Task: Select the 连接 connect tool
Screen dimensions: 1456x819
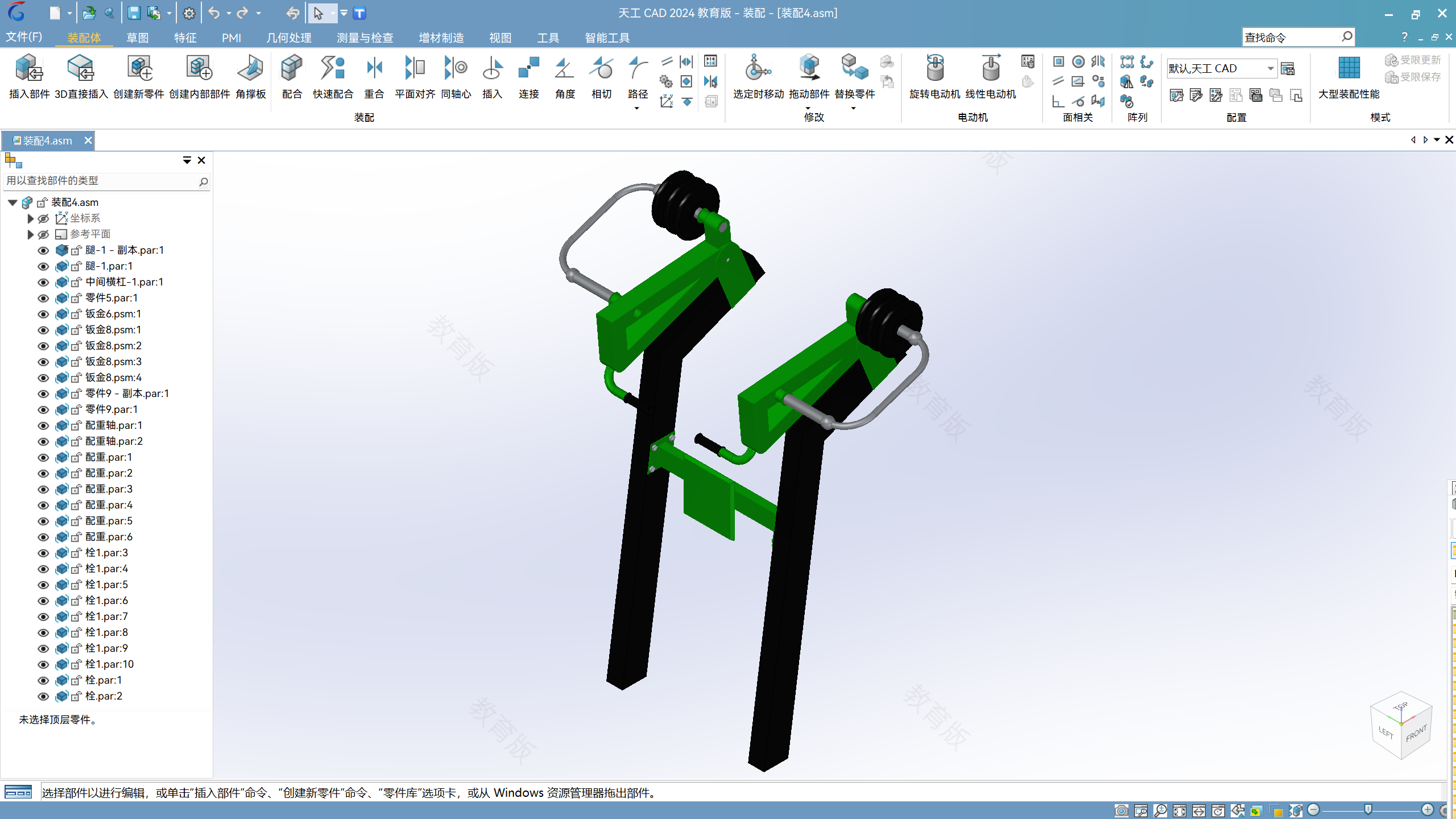Action: click(529, 77)
